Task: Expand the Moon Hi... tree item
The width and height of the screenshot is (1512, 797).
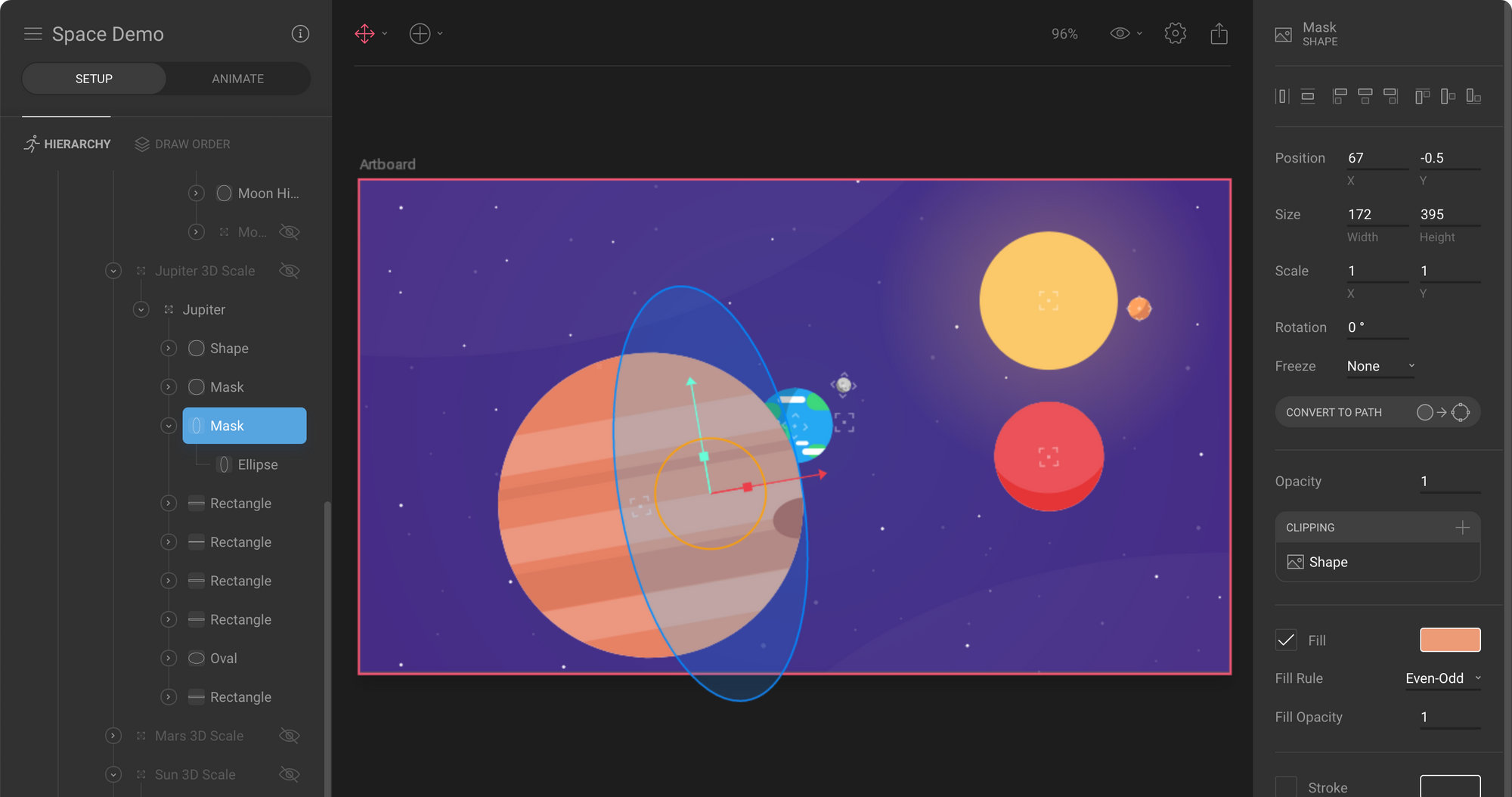Action: (x=197, y=194)
